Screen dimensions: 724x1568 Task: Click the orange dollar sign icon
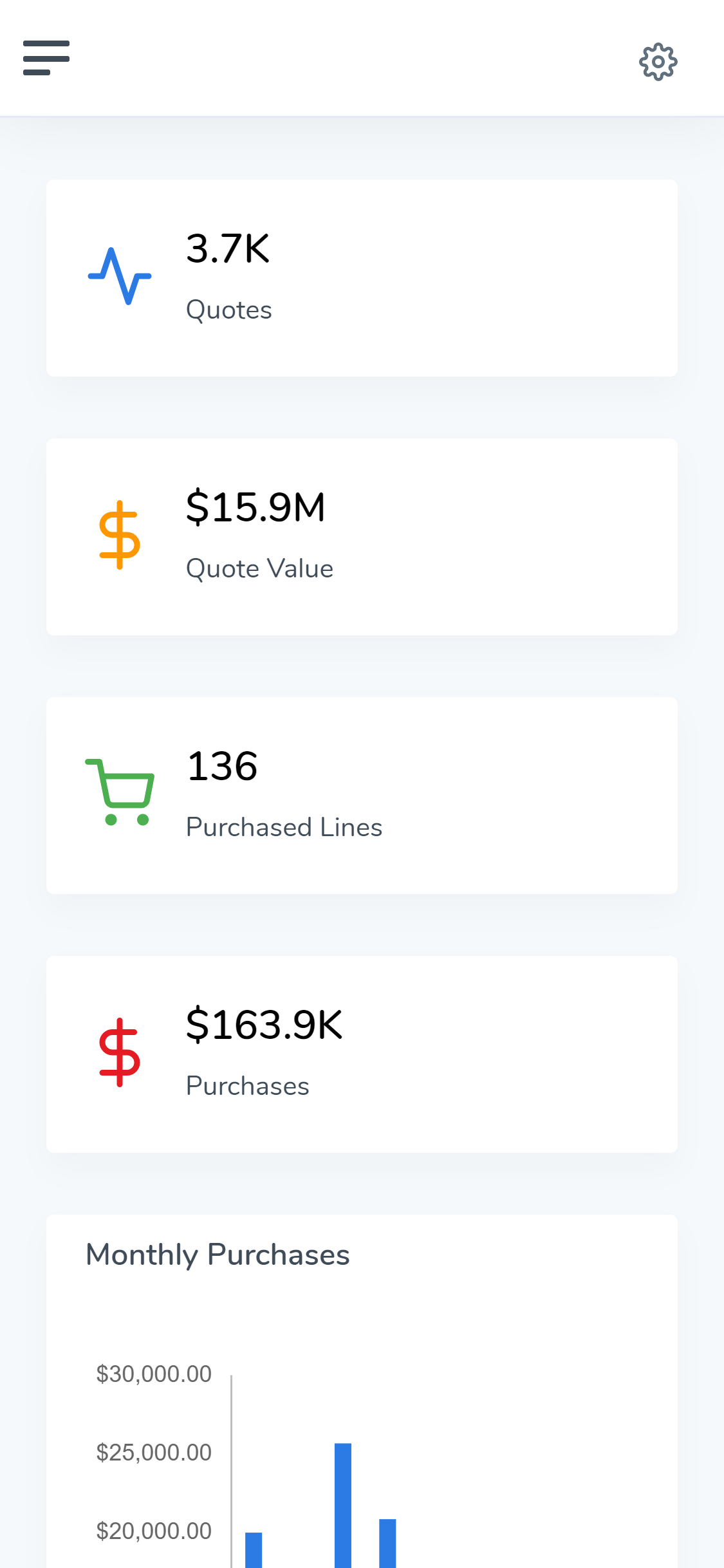pyautogui.click(x=120, y=535)
